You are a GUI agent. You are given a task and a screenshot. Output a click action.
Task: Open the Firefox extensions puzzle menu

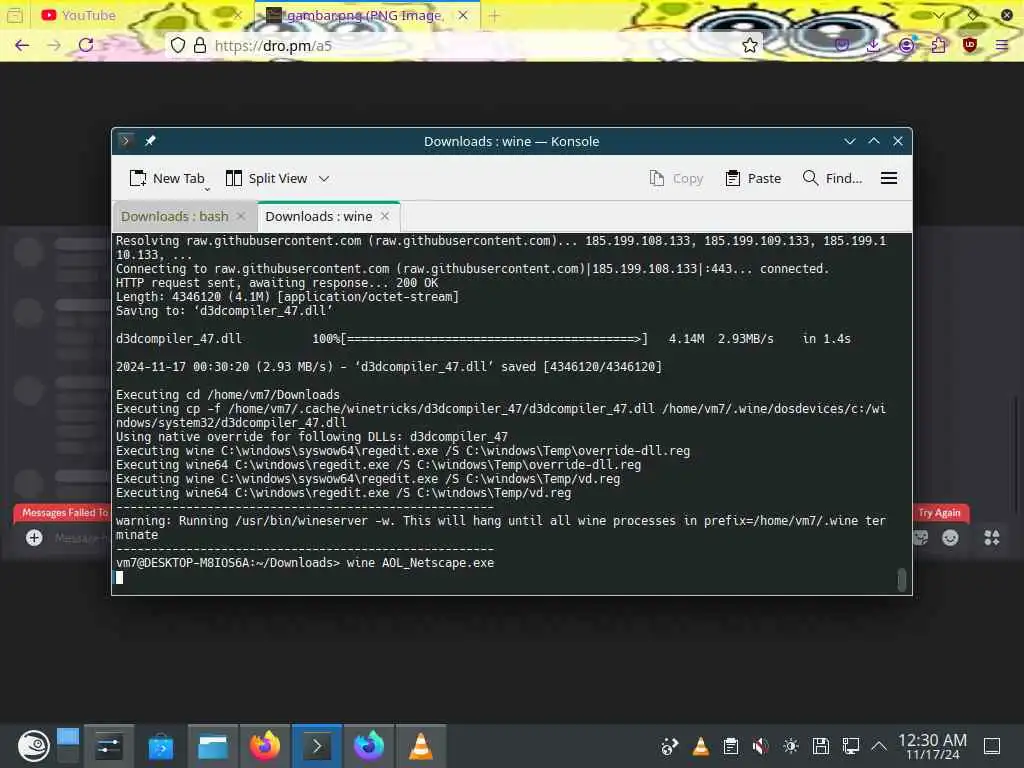(938, 45)
